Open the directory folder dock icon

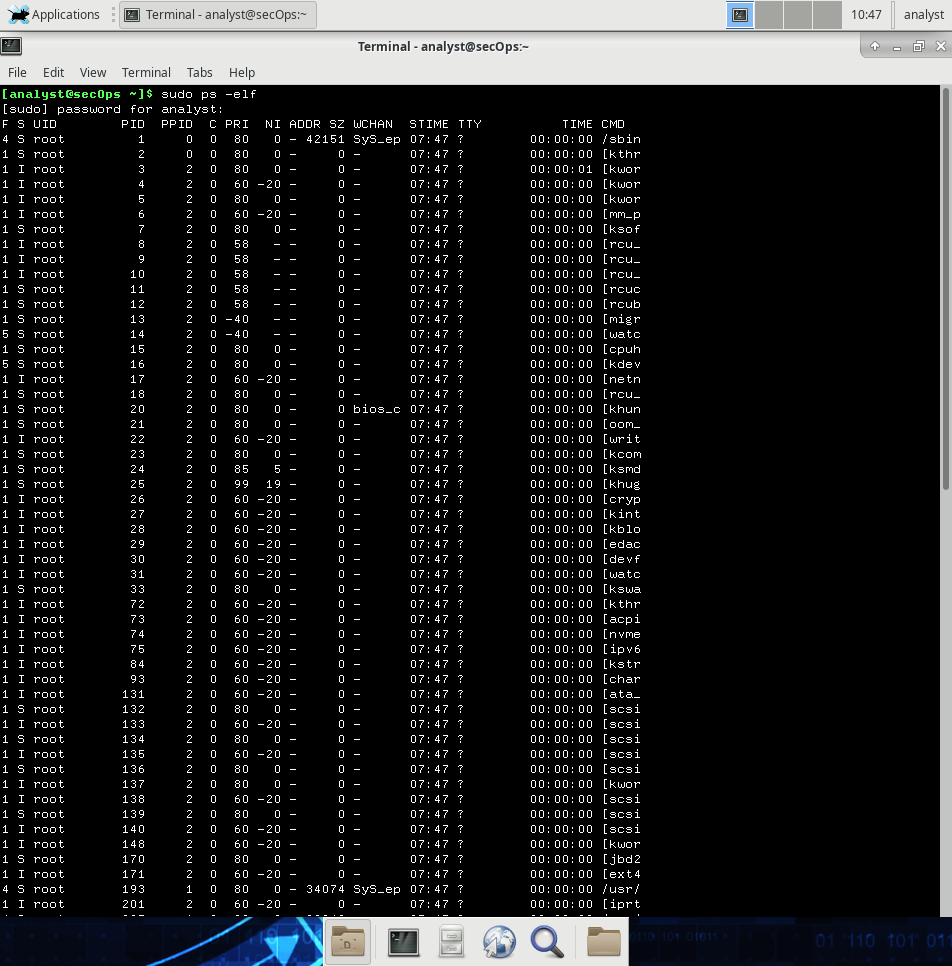tap(603, 941)
